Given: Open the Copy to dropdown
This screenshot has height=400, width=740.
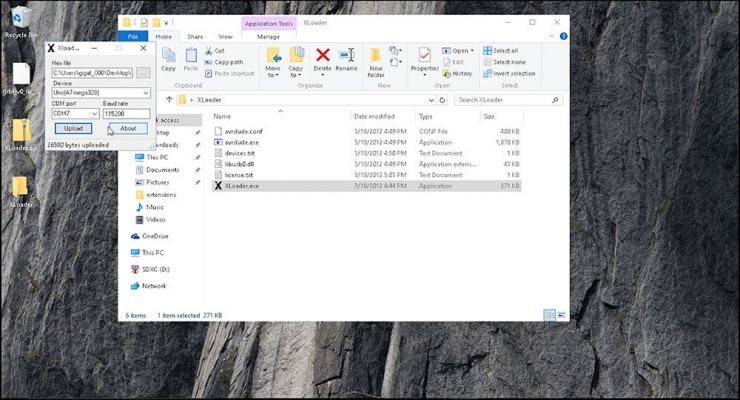Looking at the screenshot, I should (296, 62).
